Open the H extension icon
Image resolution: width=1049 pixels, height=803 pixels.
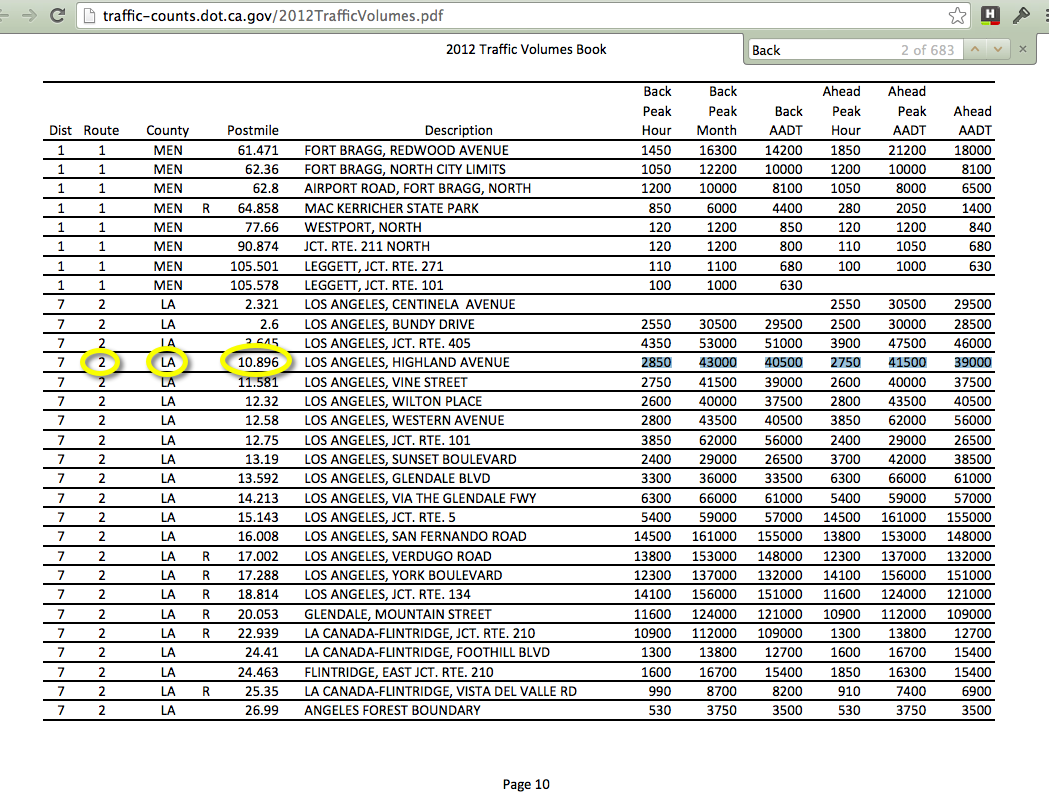(x=989, y=15)
